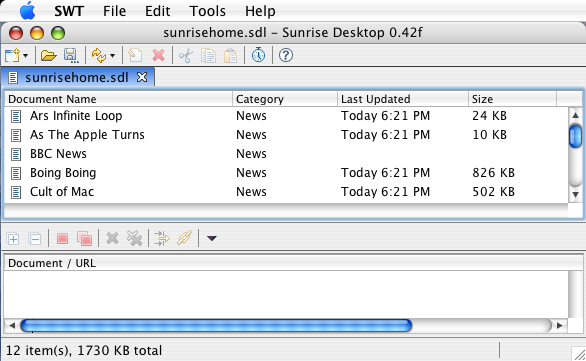The height and width of the screenshot is (361, 586).
Task: Open the Help menu
Action: [x=260, y=11]
